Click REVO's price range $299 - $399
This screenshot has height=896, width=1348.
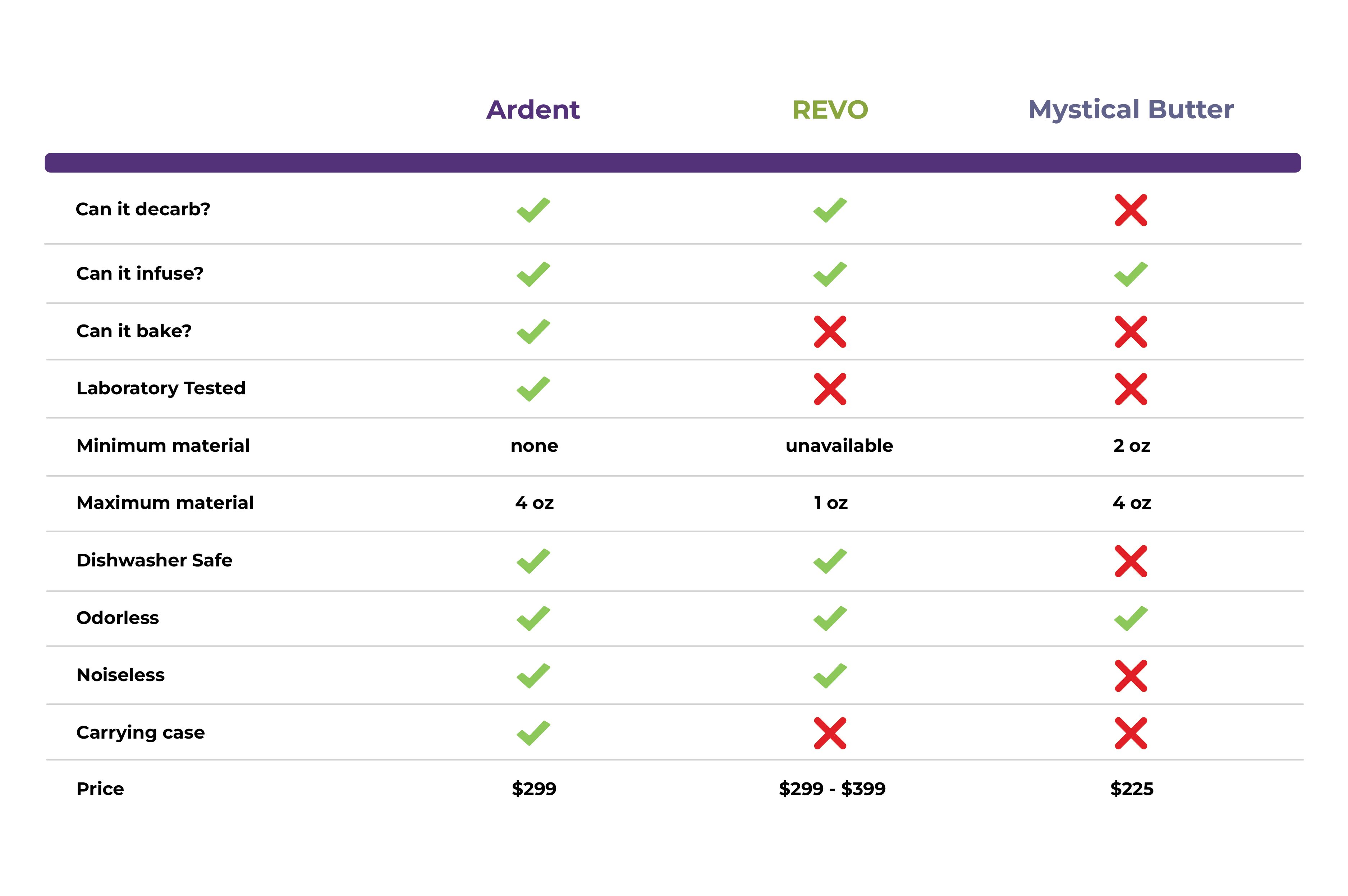[x=832, y=789]
